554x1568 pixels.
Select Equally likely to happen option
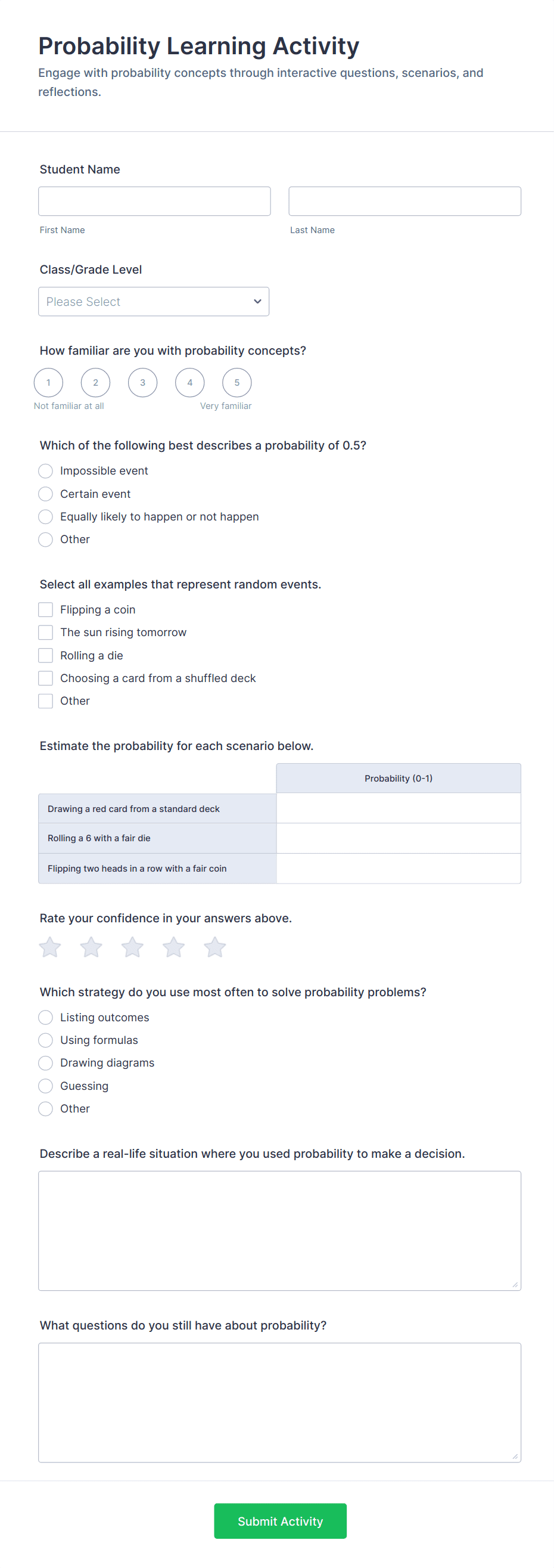tap(46, 517)
